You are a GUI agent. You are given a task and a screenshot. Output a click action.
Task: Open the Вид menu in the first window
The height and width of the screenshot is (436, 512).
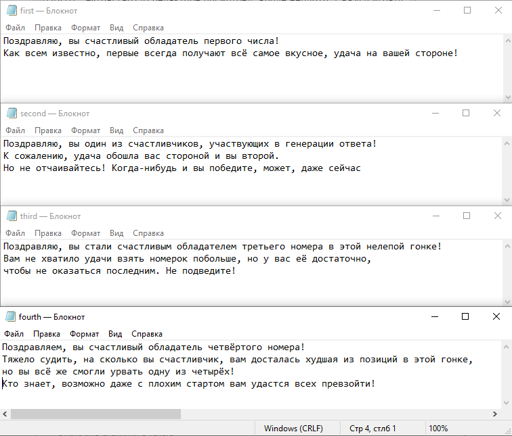[116, 28]
